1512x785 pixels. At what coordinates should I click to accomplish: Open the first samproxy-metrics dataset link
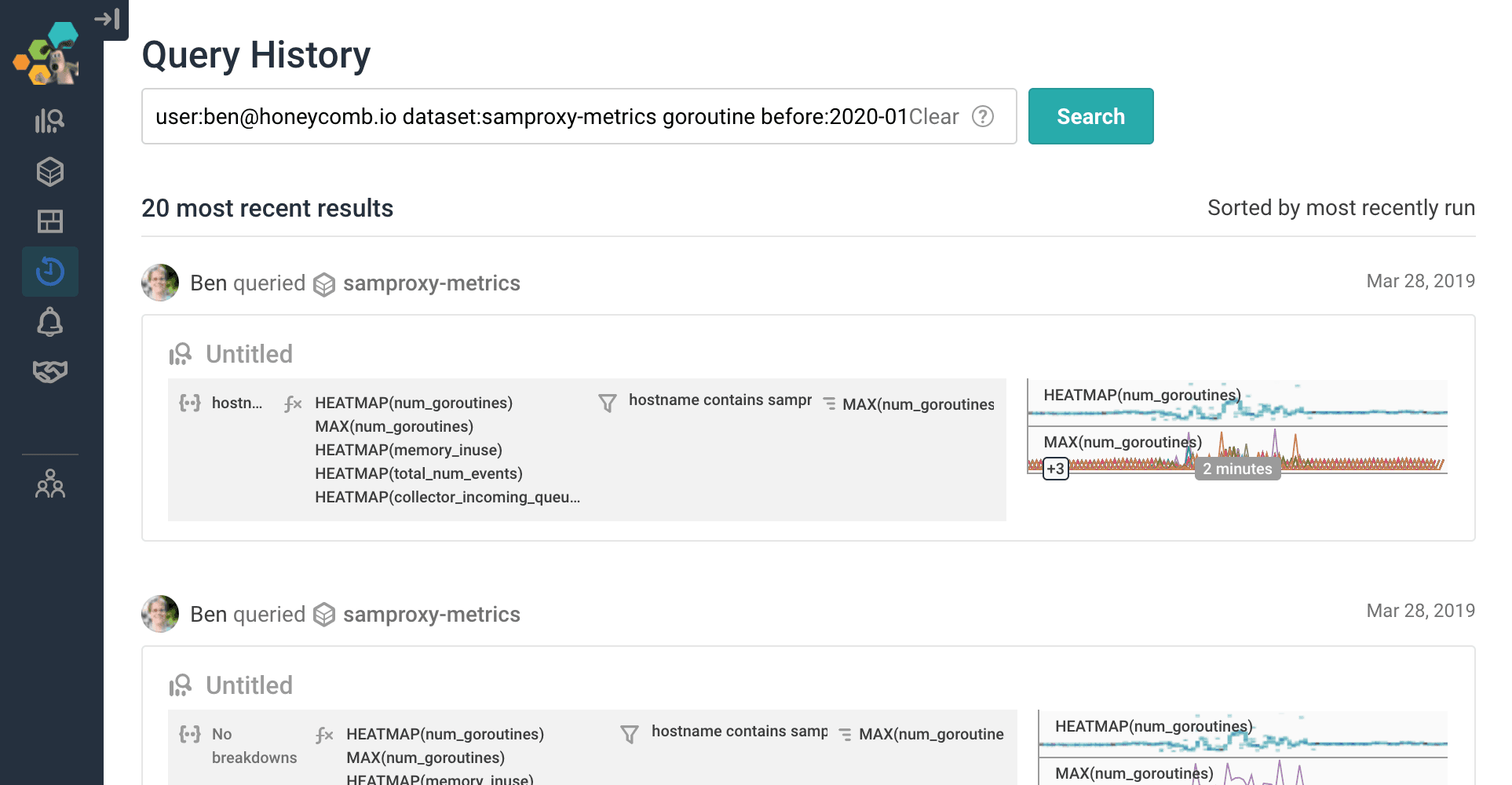[431, 283]
